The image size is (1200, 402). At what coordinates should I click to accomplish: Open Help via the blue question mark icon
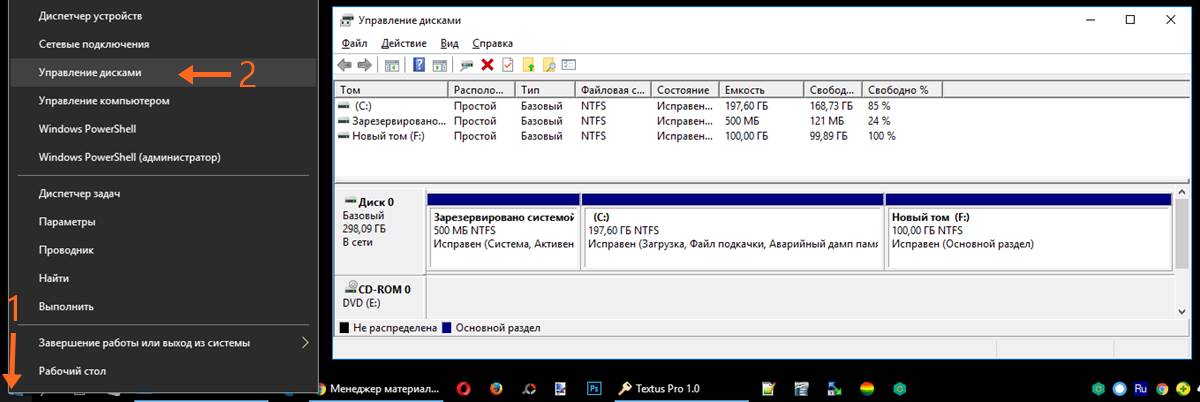point(419,65)
